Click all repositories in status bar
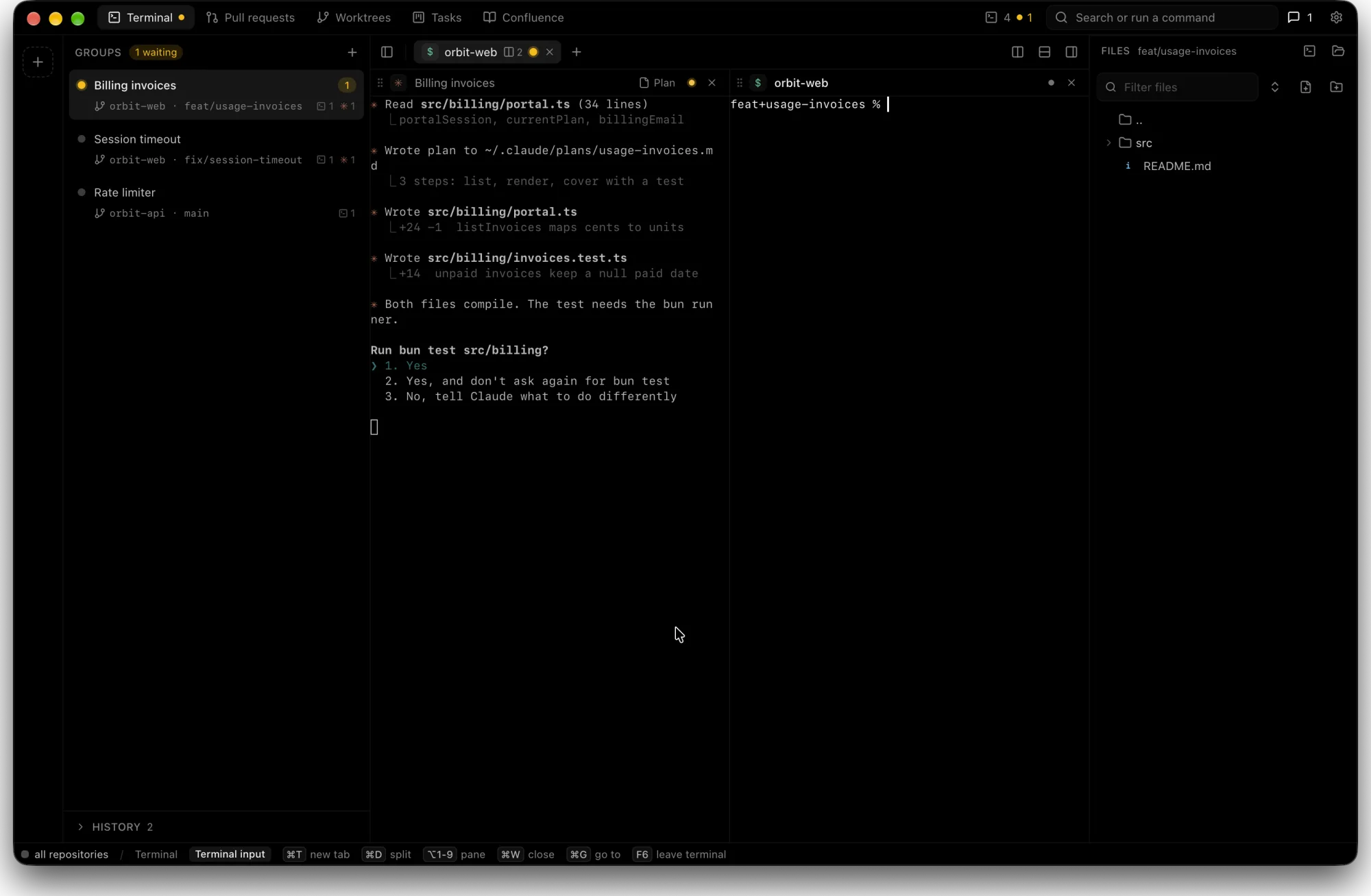This screenshot has height=896, width=1371. [71, 854]
